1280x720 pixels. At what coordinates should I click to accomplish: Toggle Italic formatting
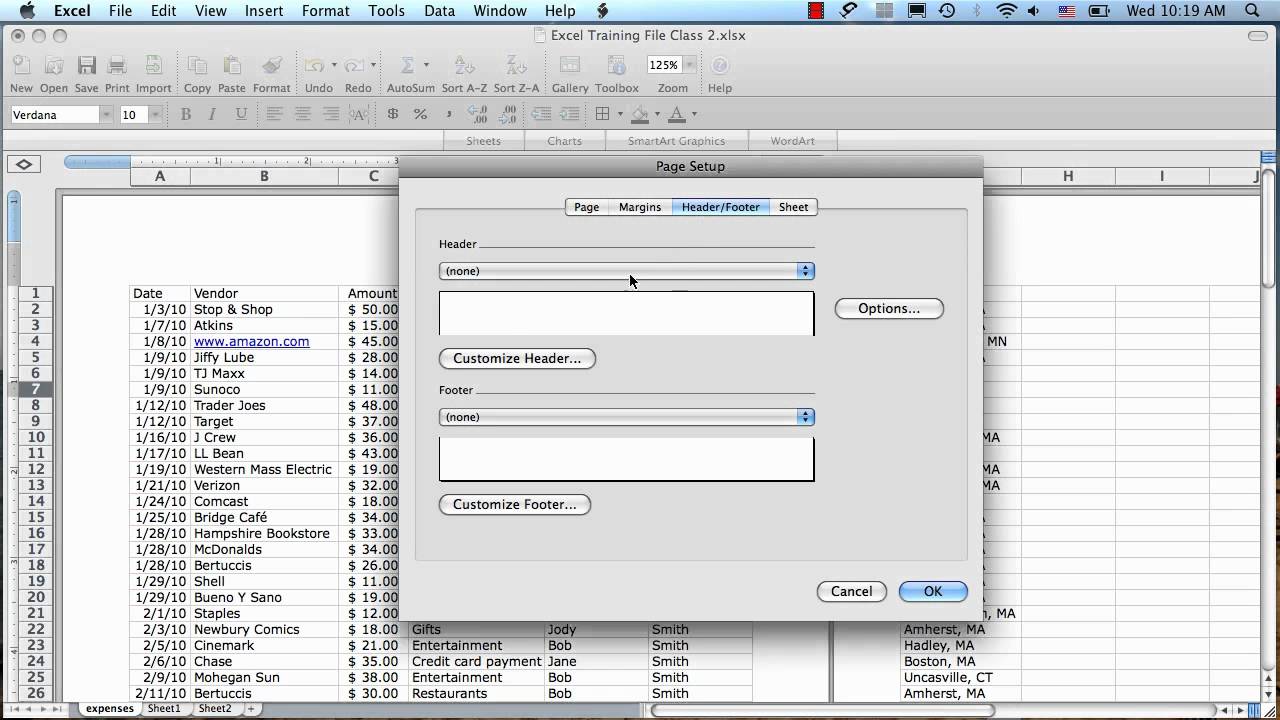212,114
